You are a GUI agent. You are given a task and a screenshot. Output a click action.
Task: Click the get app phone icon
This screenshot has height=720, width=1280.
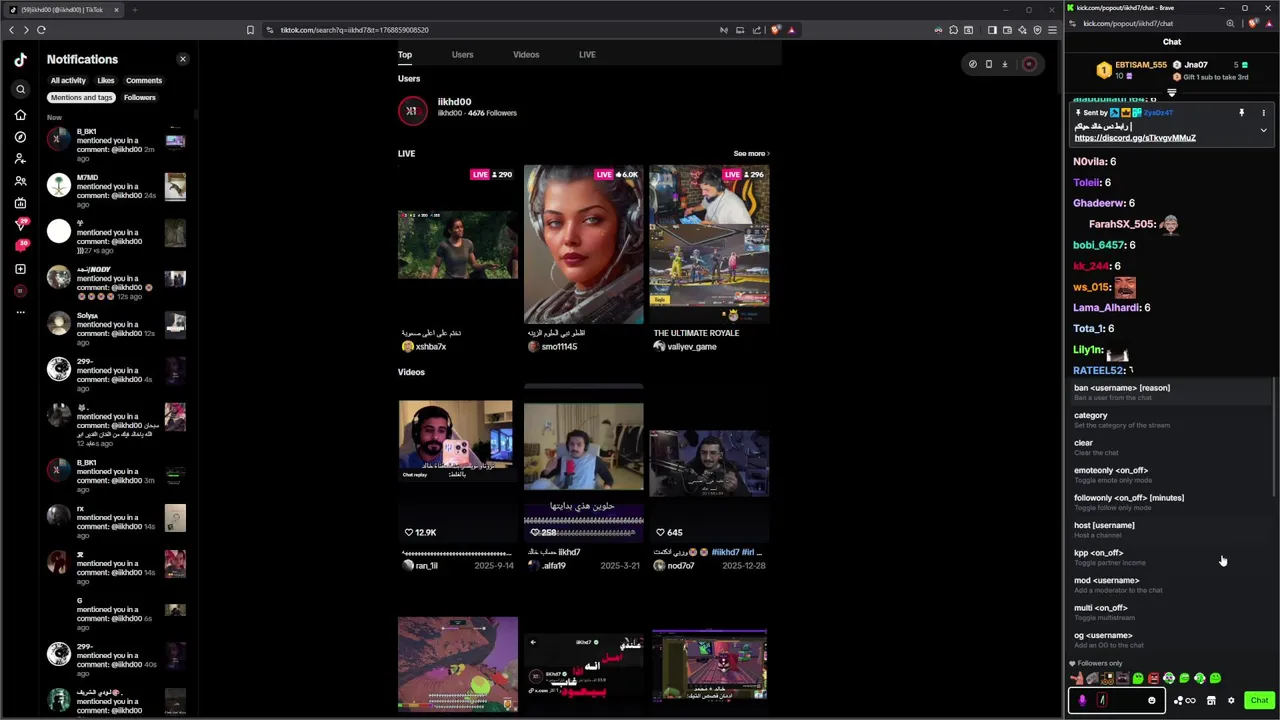[x=989, y=64]
